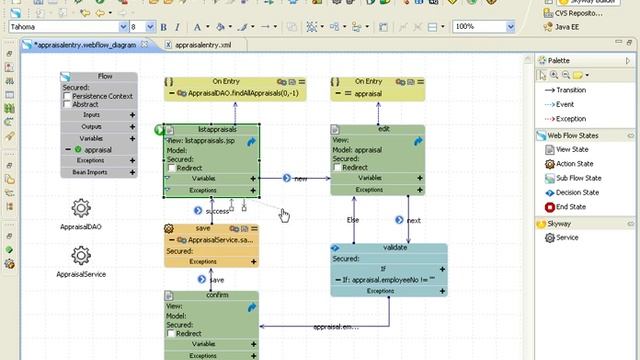Switch to the appraisalentry.webflow_diagram tab
640x360 pixels.
pyautogui.click(x=85, y=45)
